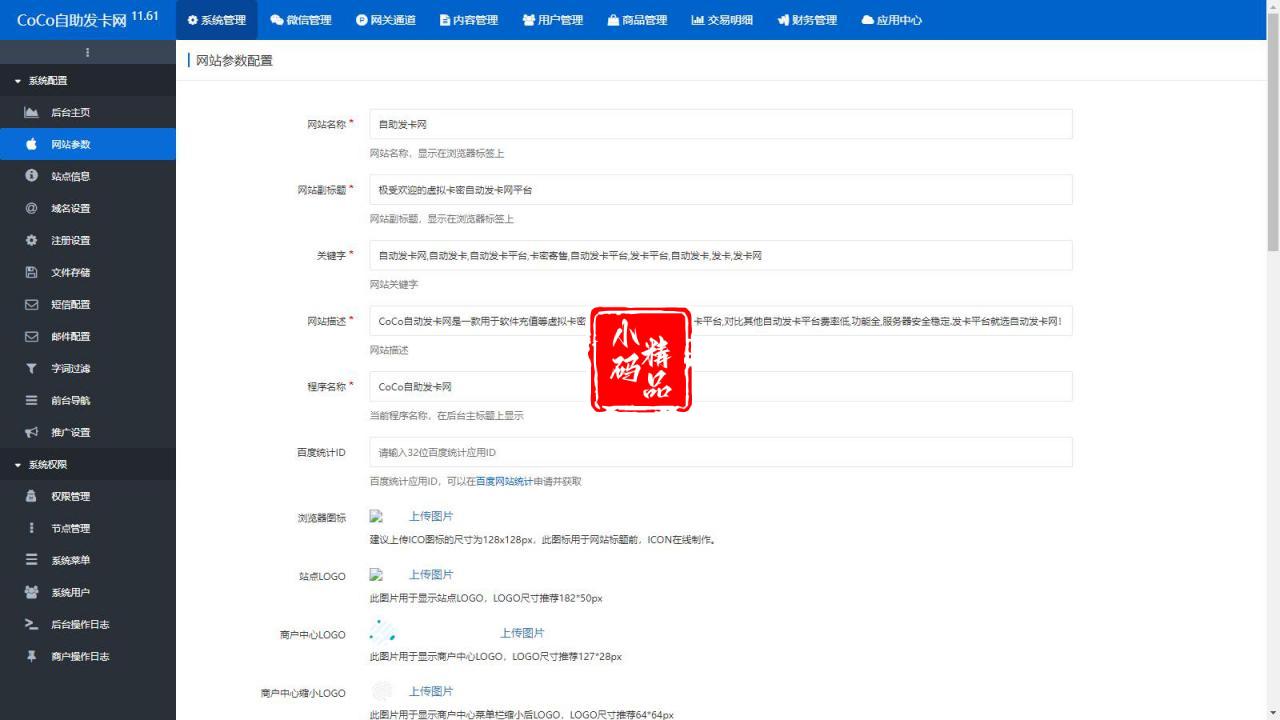
Task: Click the CoCo自助发卡网 header logo text
Action: coord(72,21)
